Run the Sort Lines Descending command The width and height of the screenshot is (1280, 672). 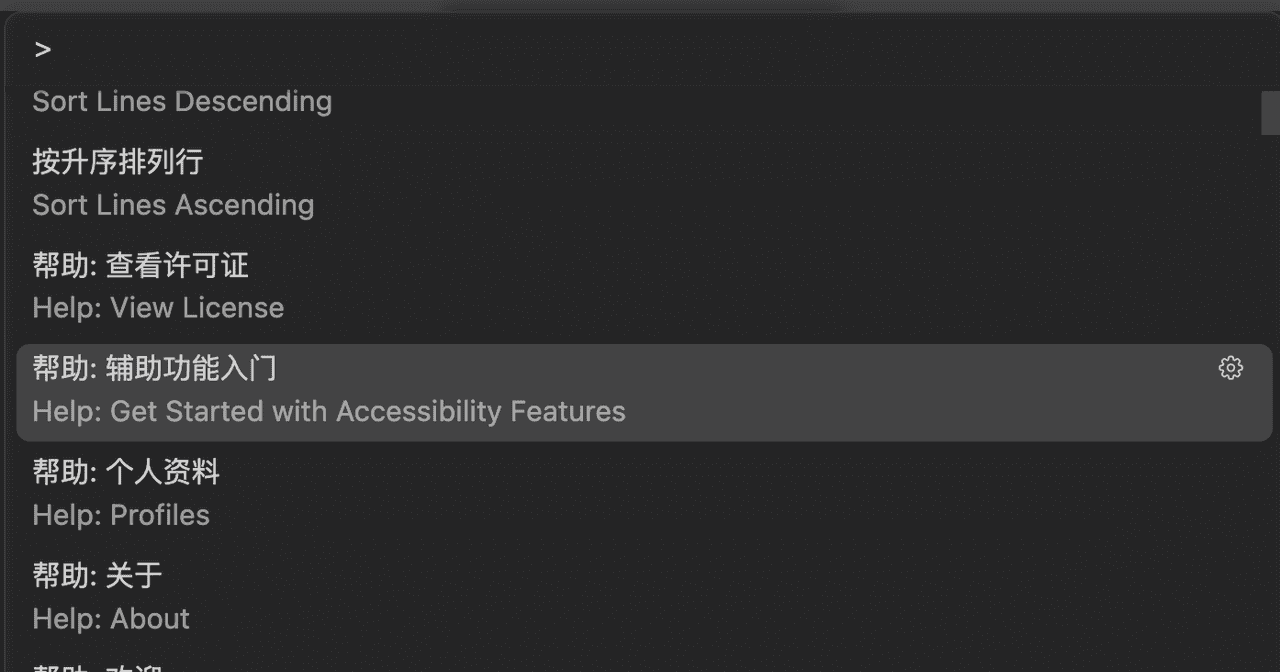click(182, 102)
